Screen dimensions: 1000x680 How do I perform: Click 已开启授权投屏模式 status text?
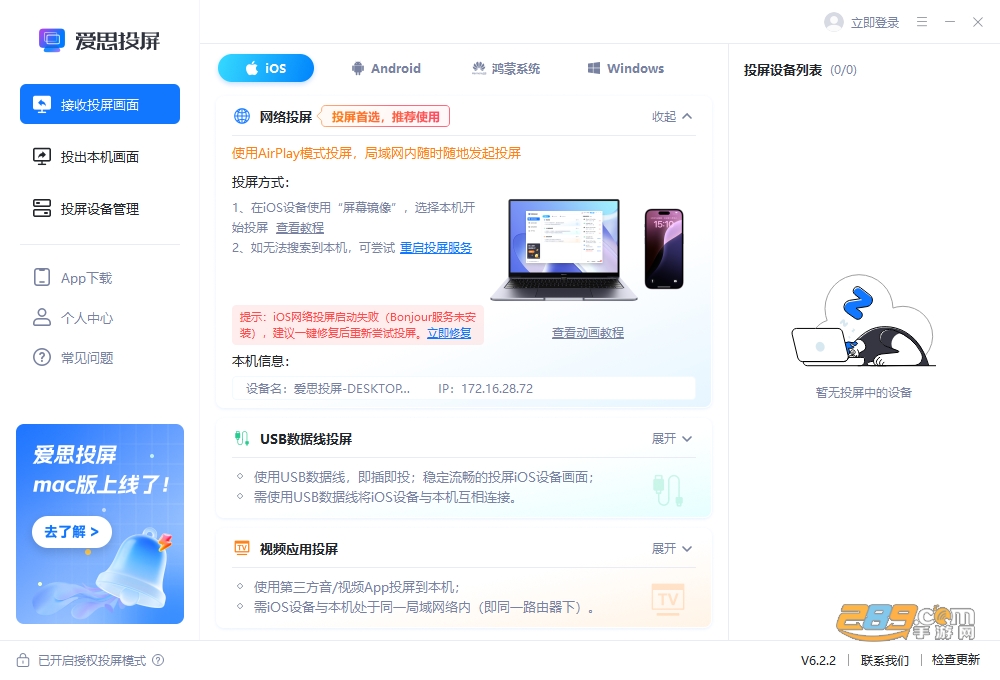92,661
